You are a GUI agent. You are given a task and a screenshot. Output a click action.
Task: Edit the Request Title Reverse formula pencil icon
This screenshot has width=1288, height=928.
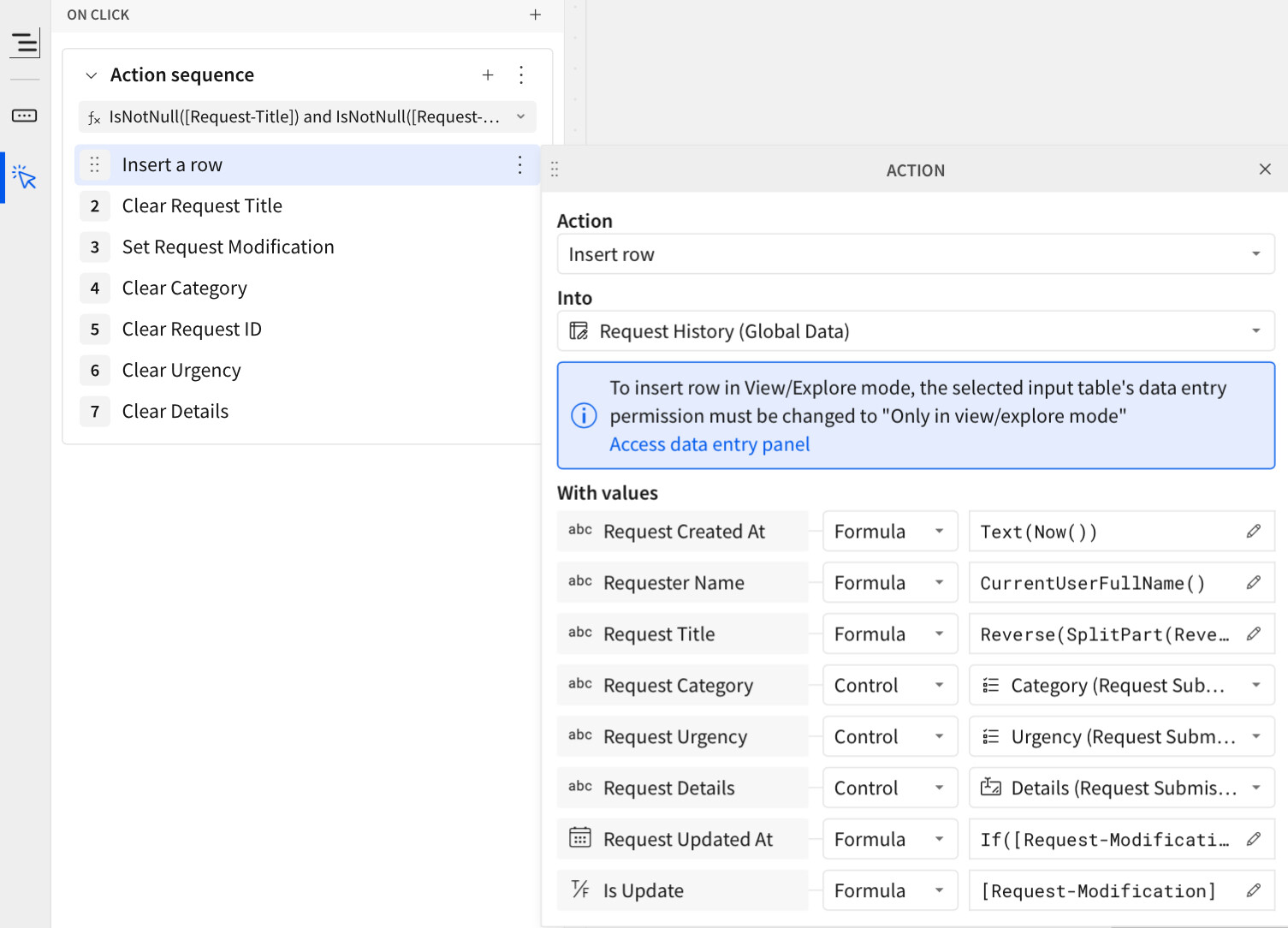coord(1254,634)
